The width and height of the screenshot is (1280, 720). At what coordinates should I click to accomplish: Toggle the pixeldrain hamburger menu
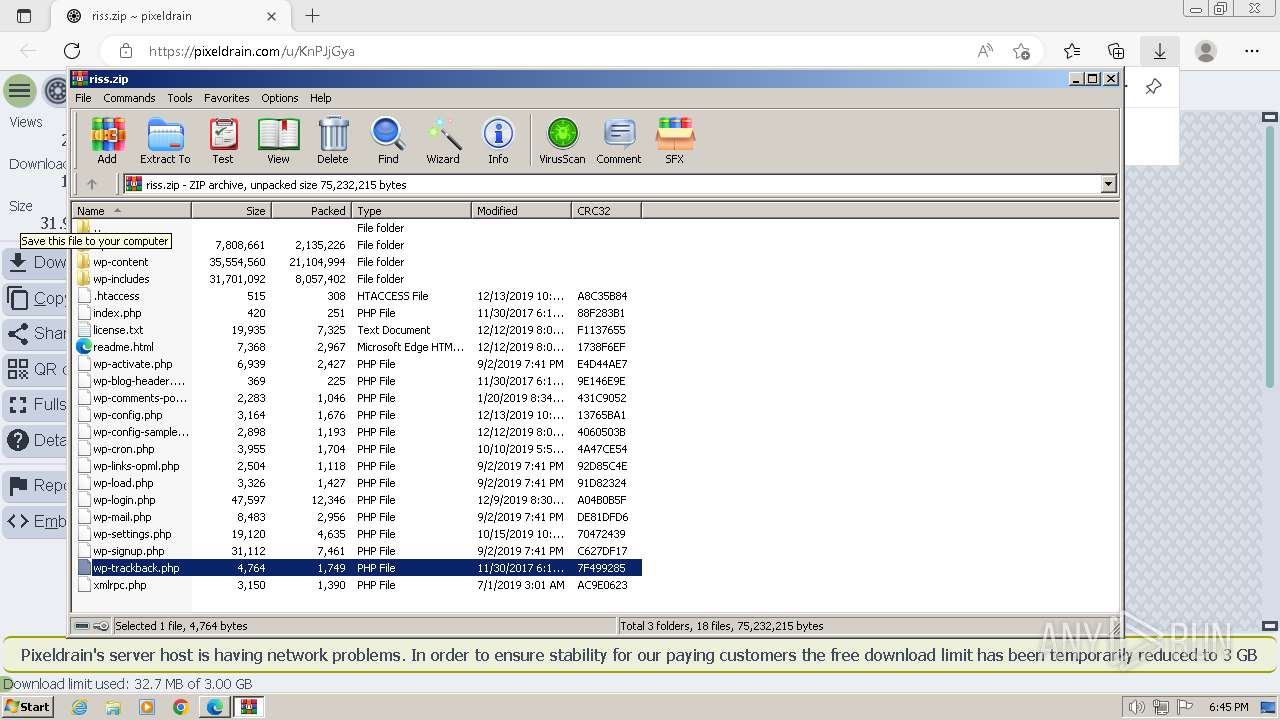pyautogui.click(x=19, y=91)
